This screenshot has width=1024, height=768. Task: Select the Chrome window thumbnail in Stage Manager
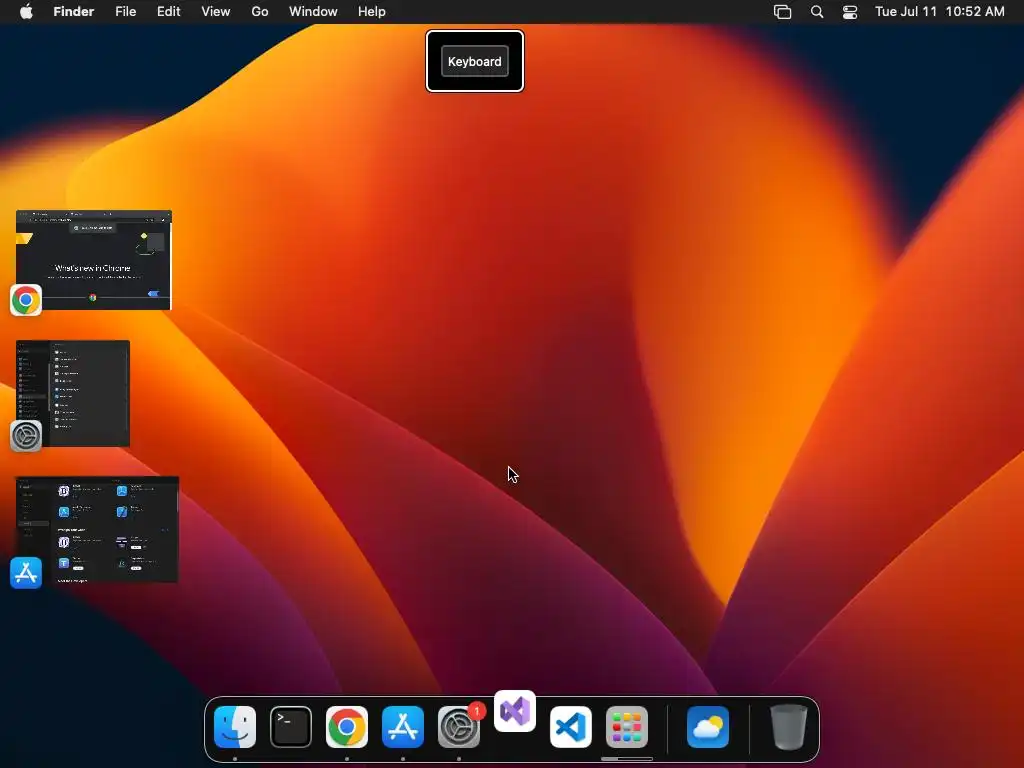(94, 260)
